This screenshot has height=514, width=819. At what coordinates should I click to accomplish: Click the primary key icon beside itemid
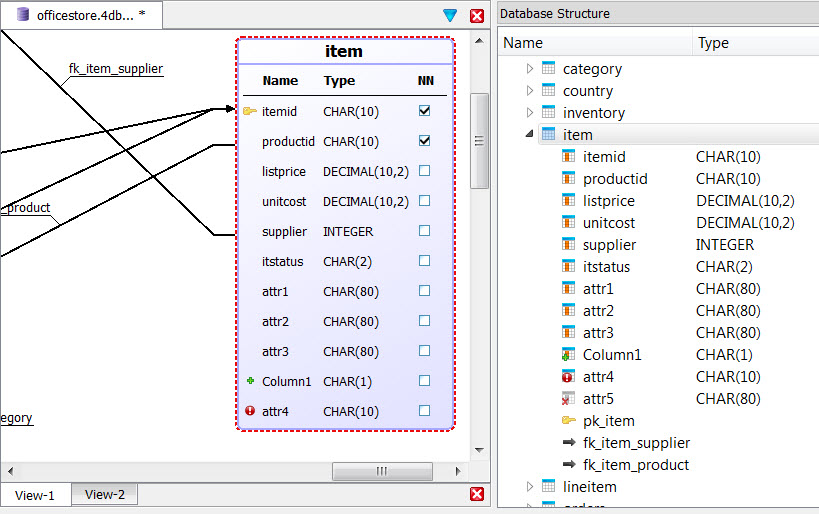(249, 111)
